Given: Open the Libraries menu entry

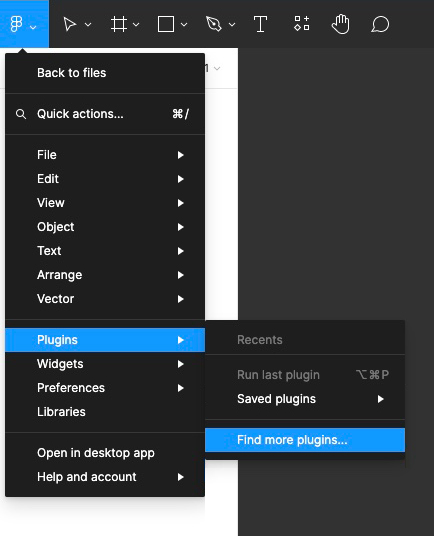Looking at the screenshot, I should pos(105,412).
